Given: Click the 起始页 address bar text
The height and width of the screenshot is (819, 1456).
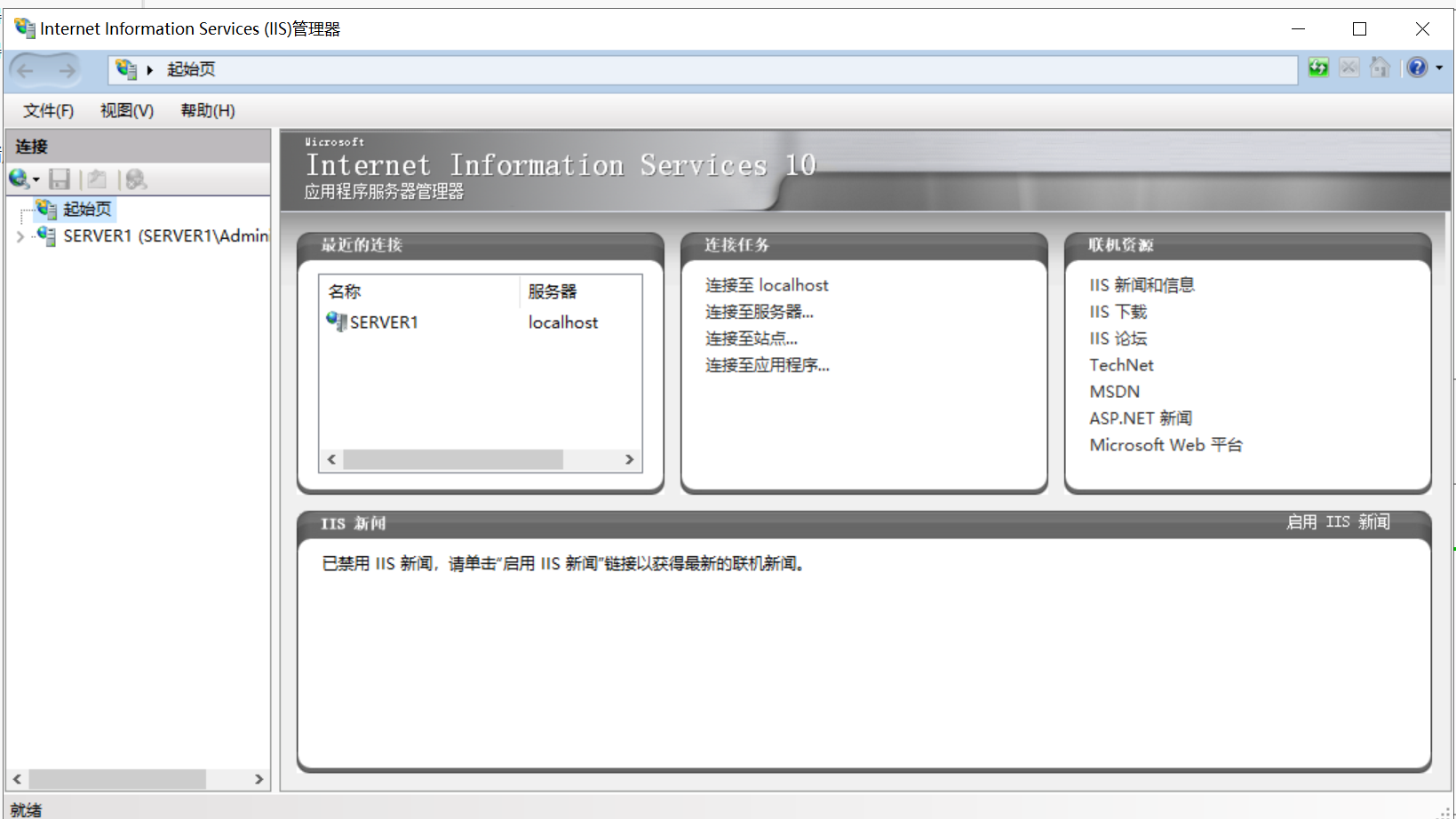Looking at the screenshot, I should (191, 69).
